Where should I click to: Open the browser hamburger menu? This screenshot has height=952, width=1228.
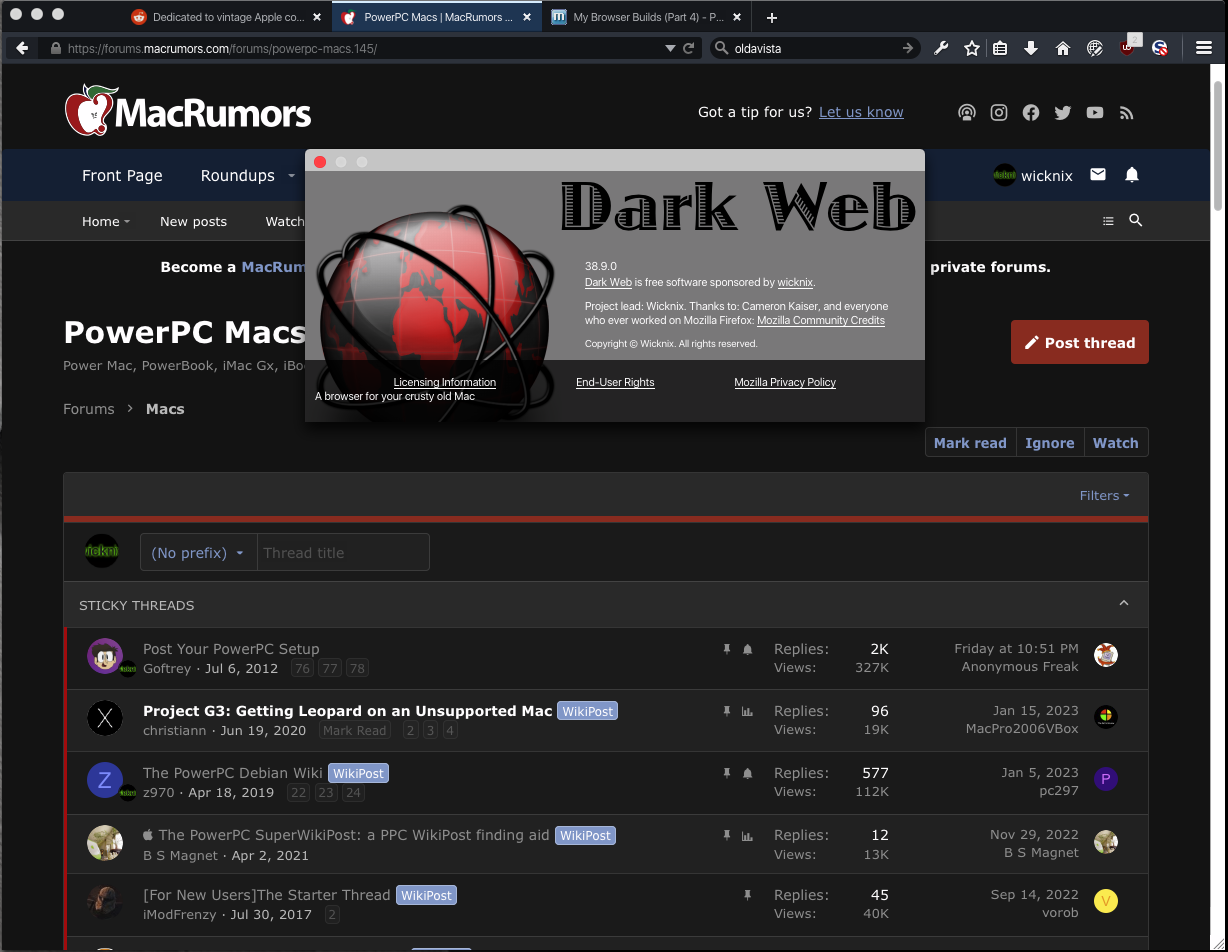tap(1204, 48)
